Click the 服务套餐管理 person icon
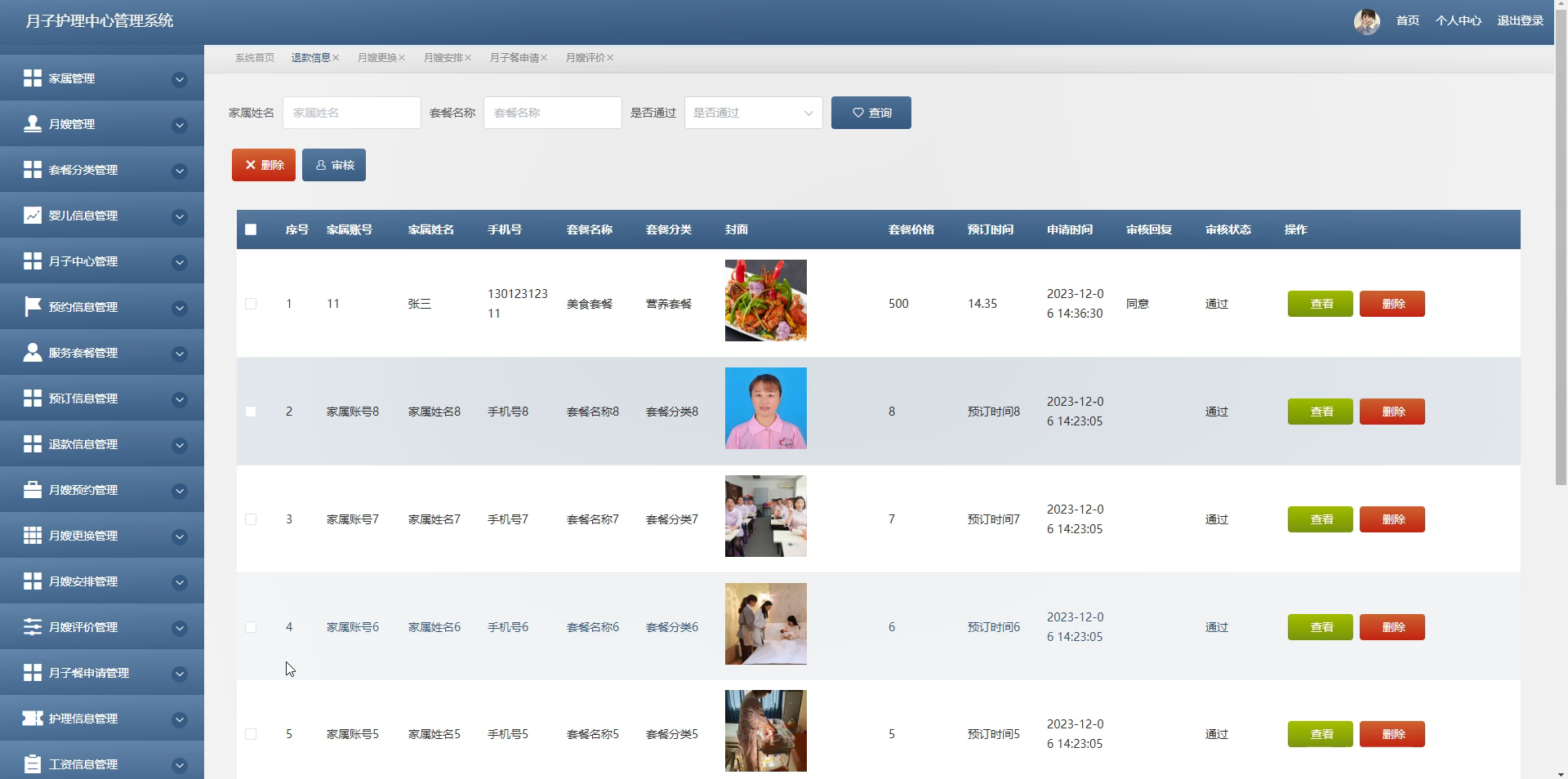This screenshot has width=1568, height=779. [33, 353]
